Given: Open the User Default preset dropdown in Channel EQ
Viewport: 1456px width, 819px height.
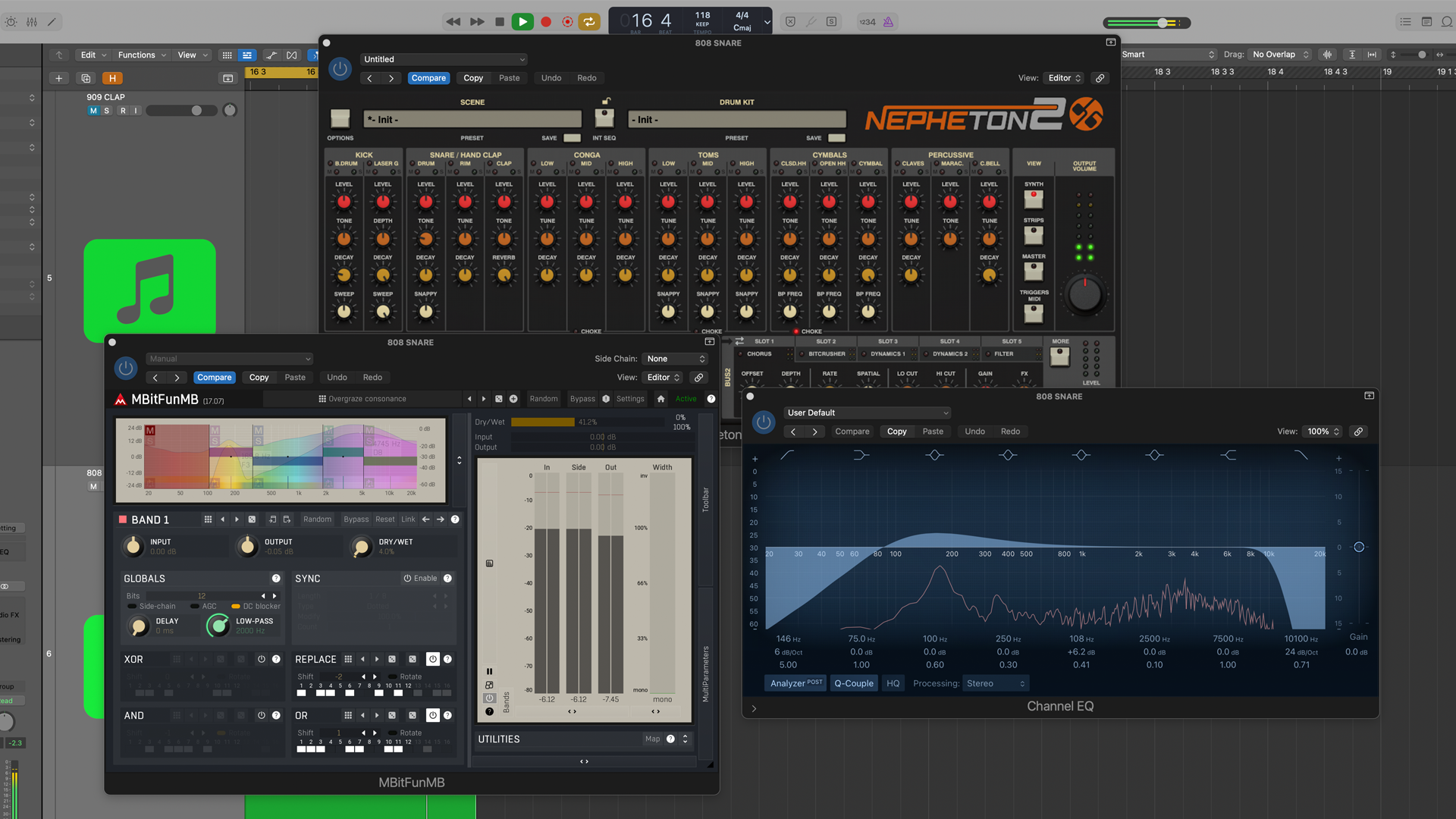Looking at the screenshot, I should (868, 413).
